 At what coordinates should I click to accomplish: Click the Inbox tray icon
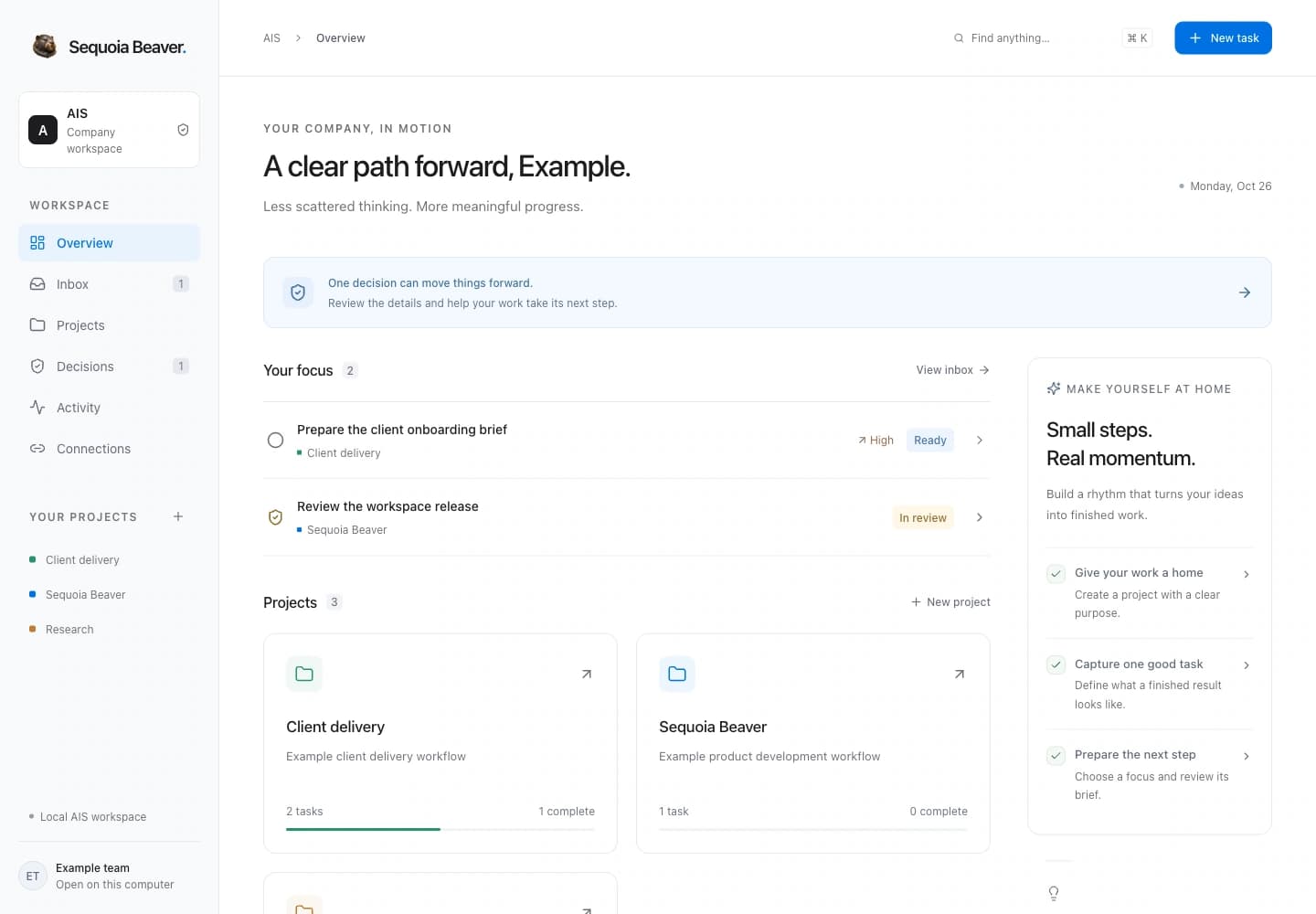pos(37,284)
